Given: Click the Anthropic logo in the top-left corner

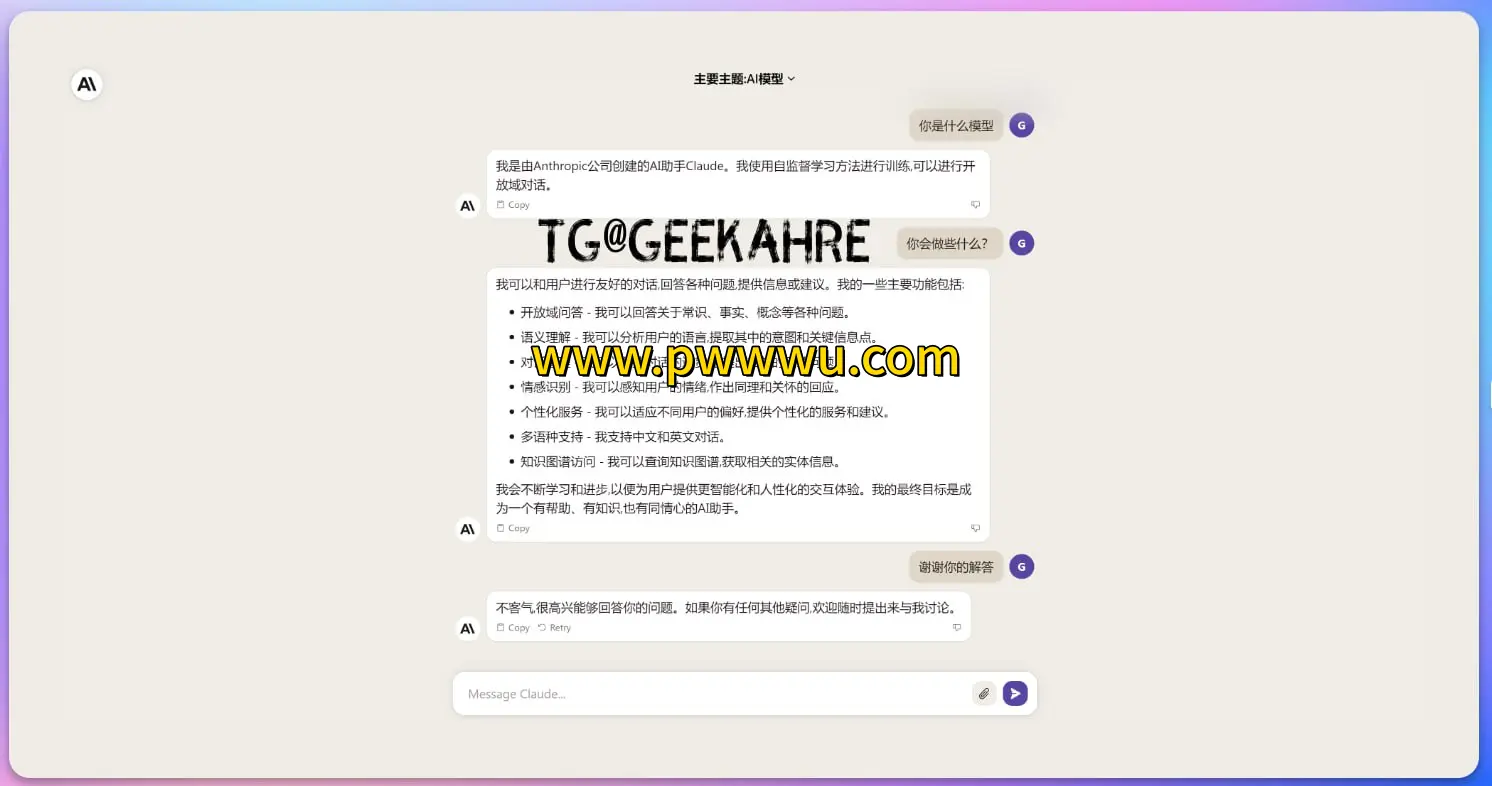Looking at the screenshot, I should pos(87,85).
